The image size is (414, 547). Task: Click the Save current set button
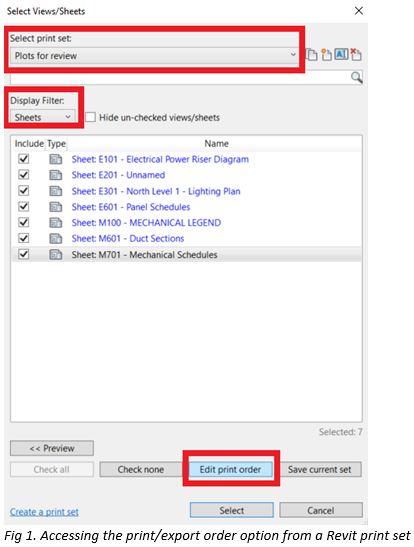[x=320, y=470]
